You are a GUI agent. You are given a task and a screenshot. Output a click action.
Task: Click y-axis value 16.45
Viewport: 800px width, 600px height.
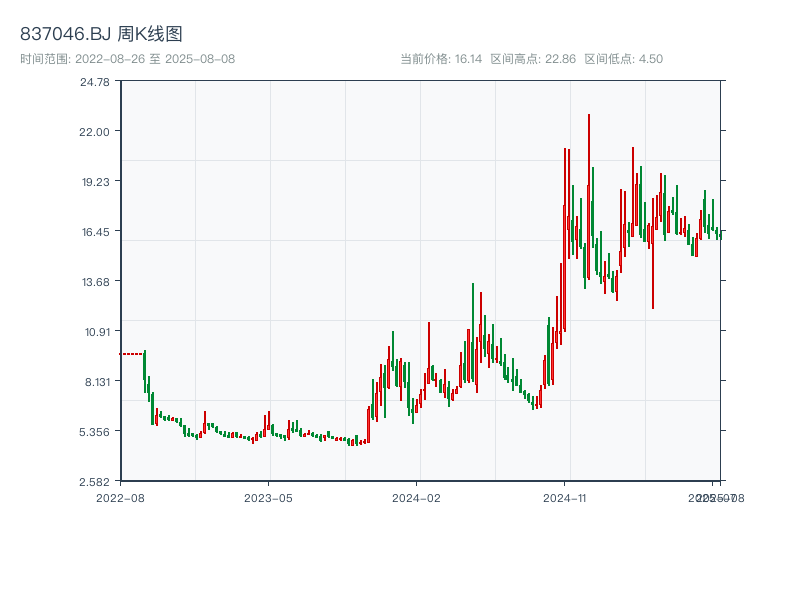tap(96, 232)
